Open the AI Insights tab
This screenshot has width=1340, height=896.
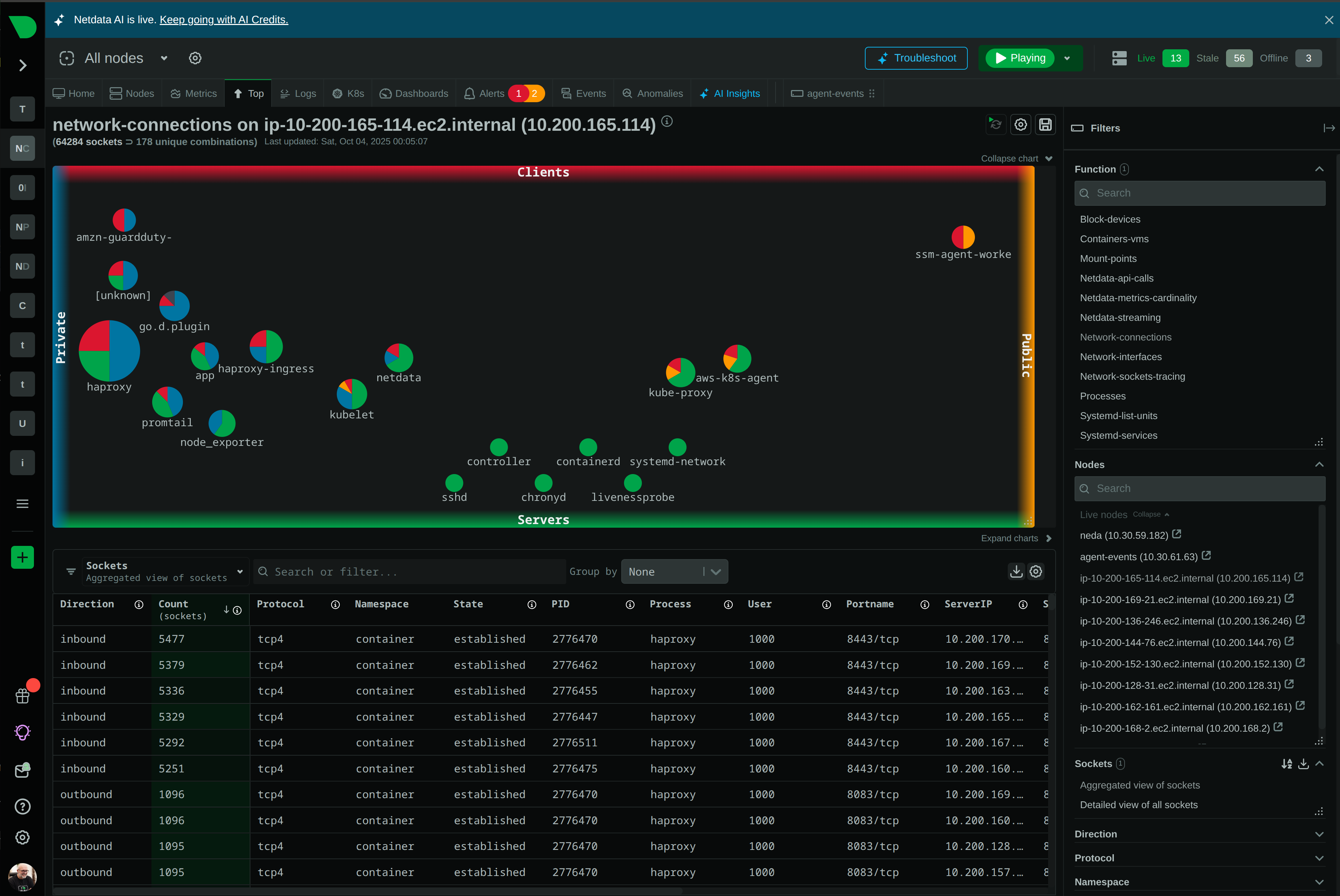tap(730, 93)
